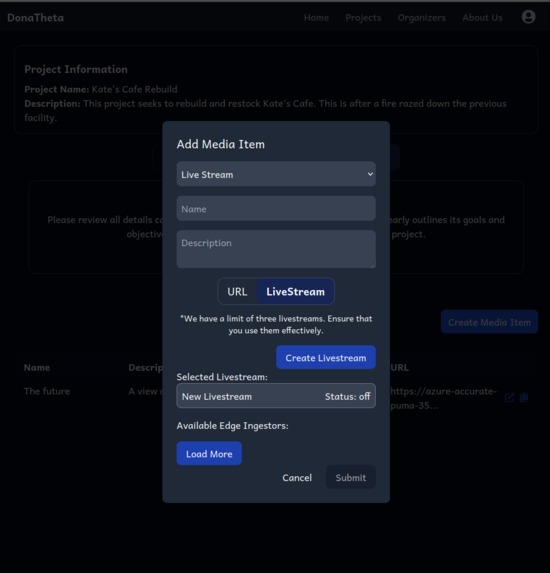Click the Create Media Item button
550x573 pixels.
coord(489,322)
